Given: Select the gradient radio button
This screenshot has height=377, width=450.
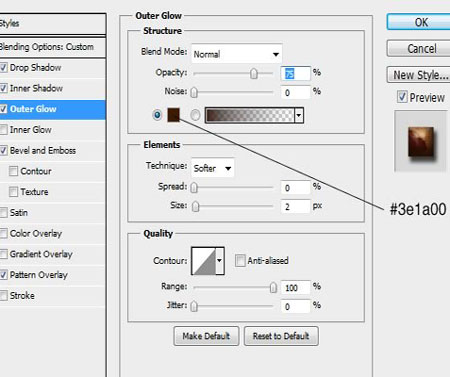Looking at the screenshot, I should tap(195, 115).
